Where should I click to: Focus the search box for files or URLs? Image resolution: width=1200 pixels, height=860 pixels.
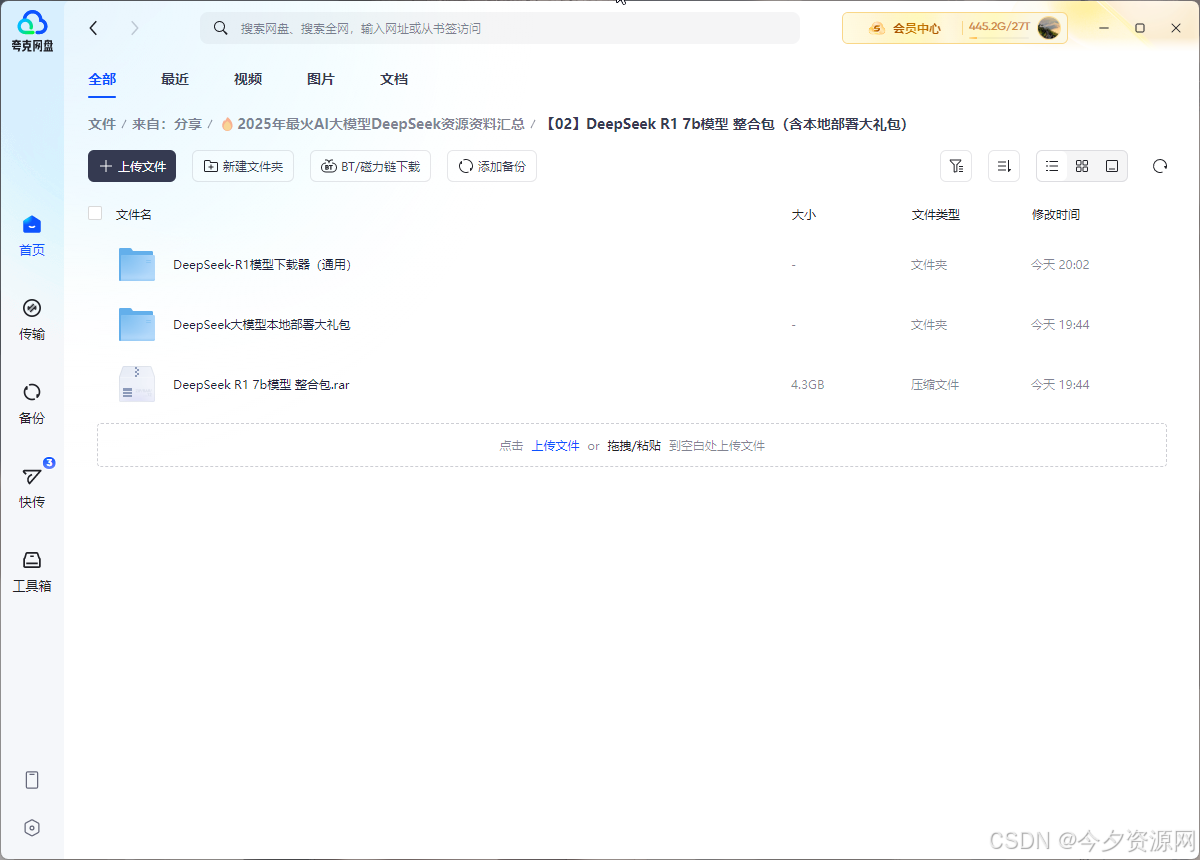click(x=500, y=28)
